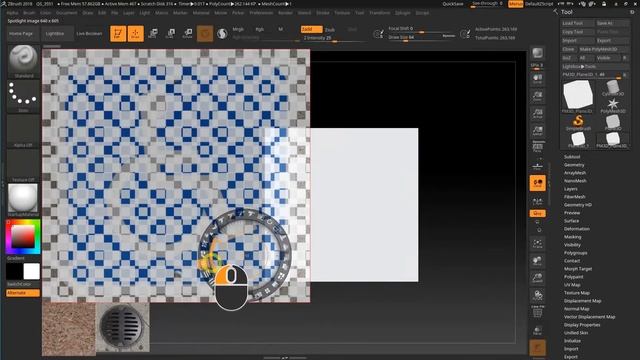Click the Actual size icon
Viewport: 640px width, 360px height.
coord(538,114)
